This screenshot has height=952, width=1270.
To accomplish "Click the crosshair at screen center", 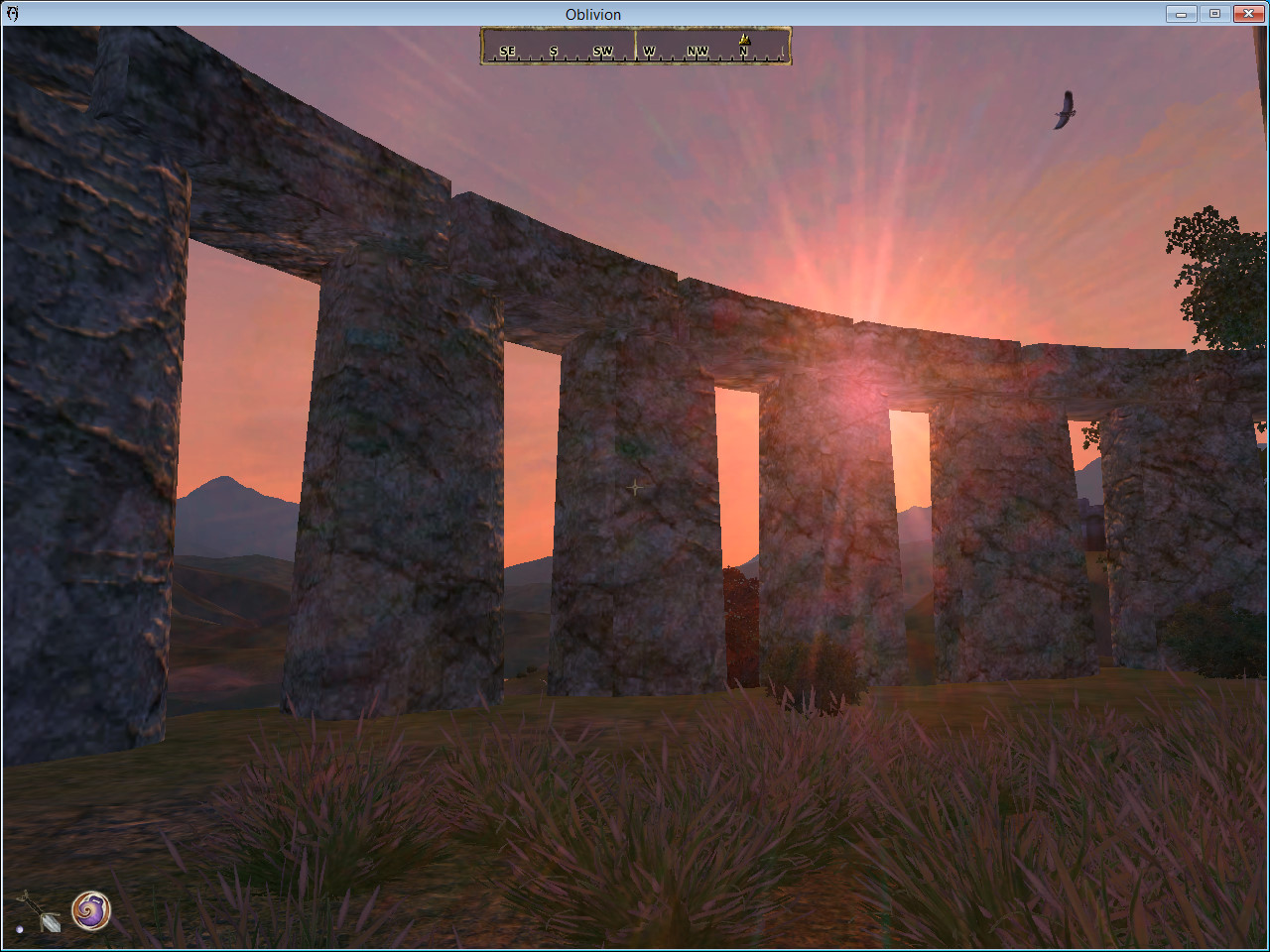I will [635, 487].
